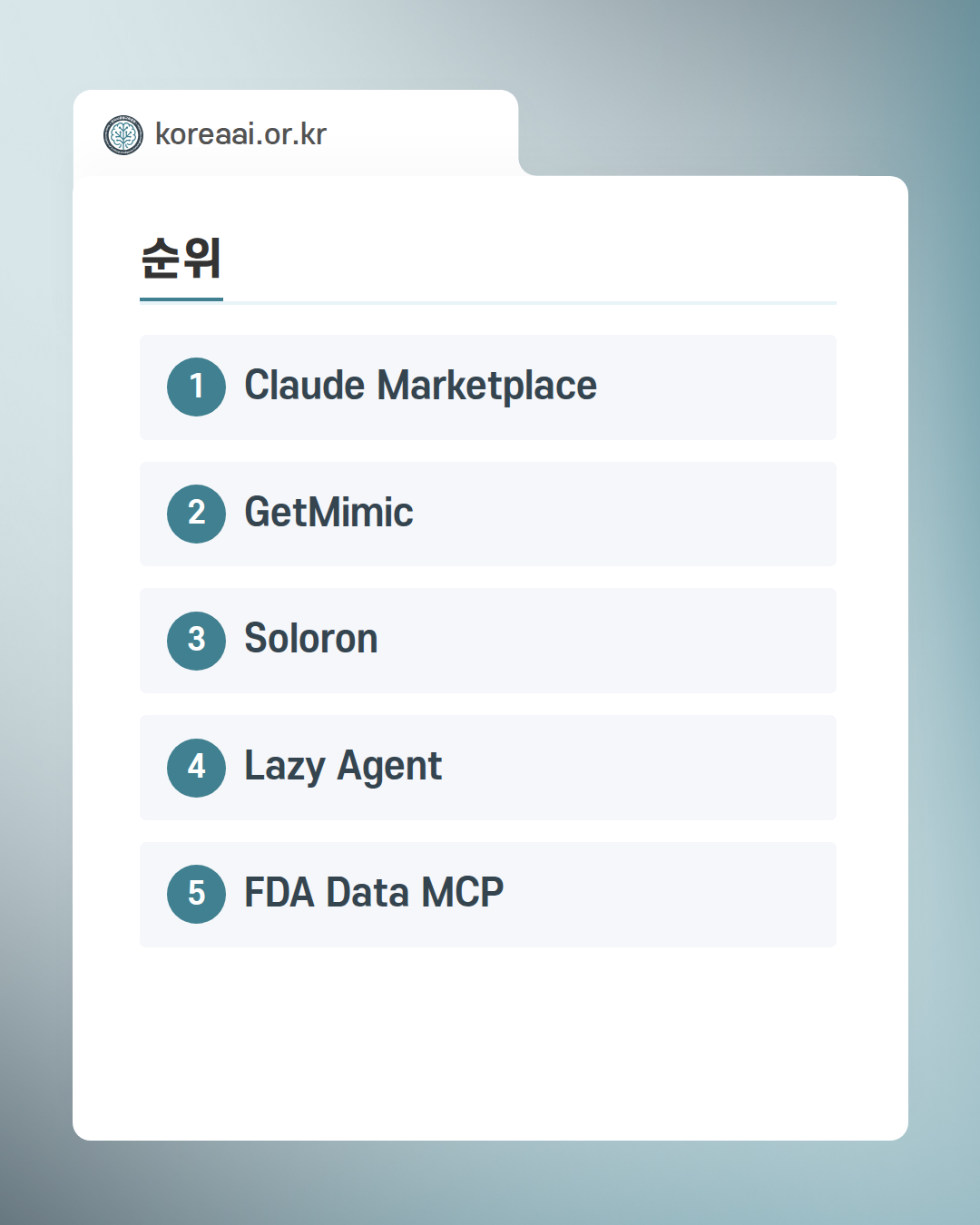Open the GetMimic entry

(x=328, y=513)
